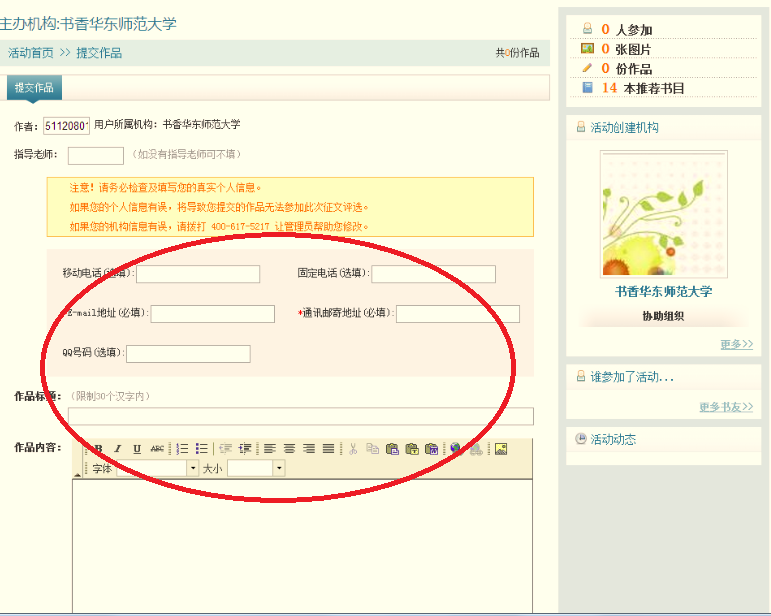Image resolution: width=771 pixels, height=616 pixels.
Task: Justify the text alignment
Action: [328, 449]
